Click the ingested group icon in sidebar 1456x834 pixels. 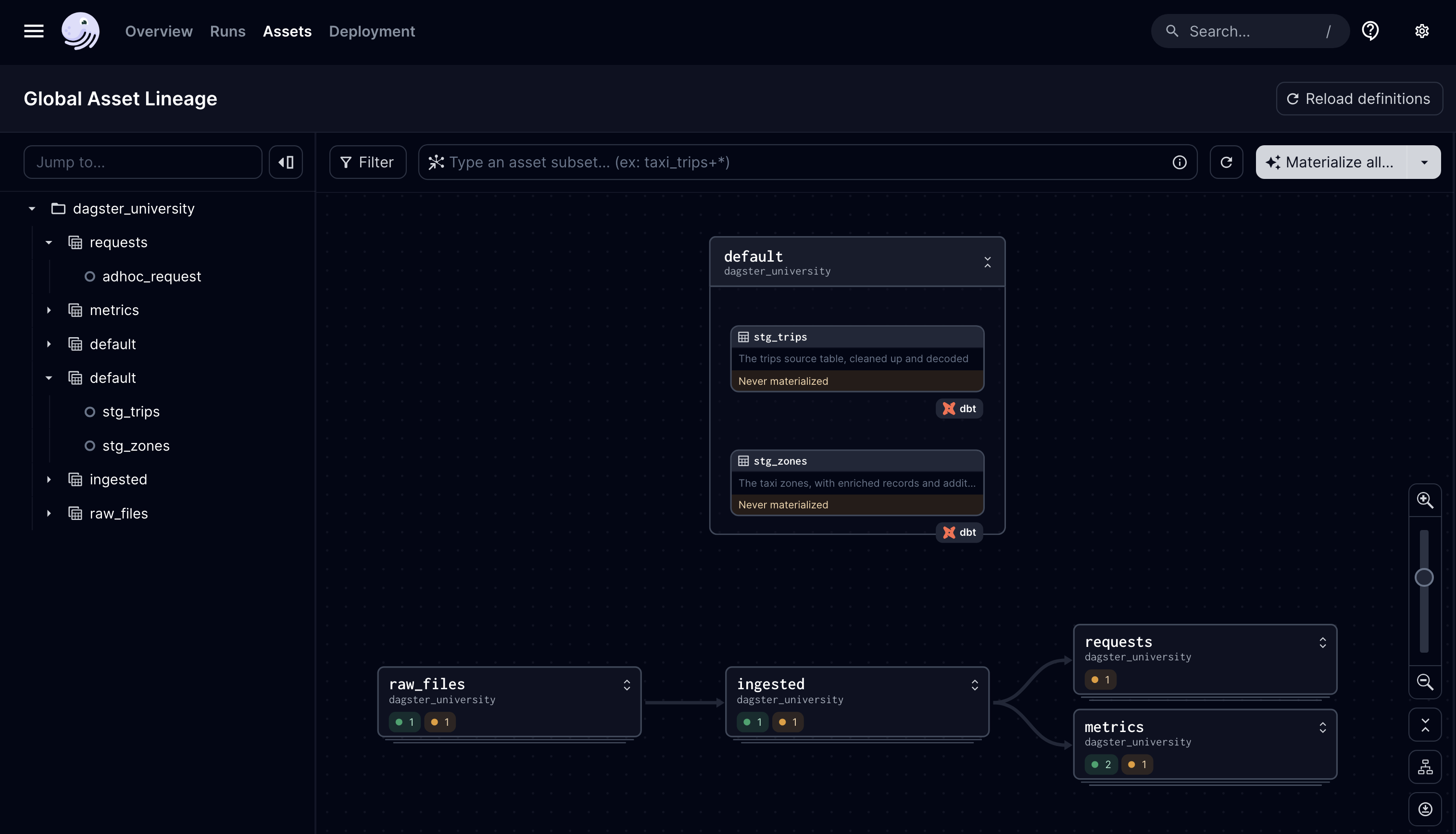tap(75, 480)
